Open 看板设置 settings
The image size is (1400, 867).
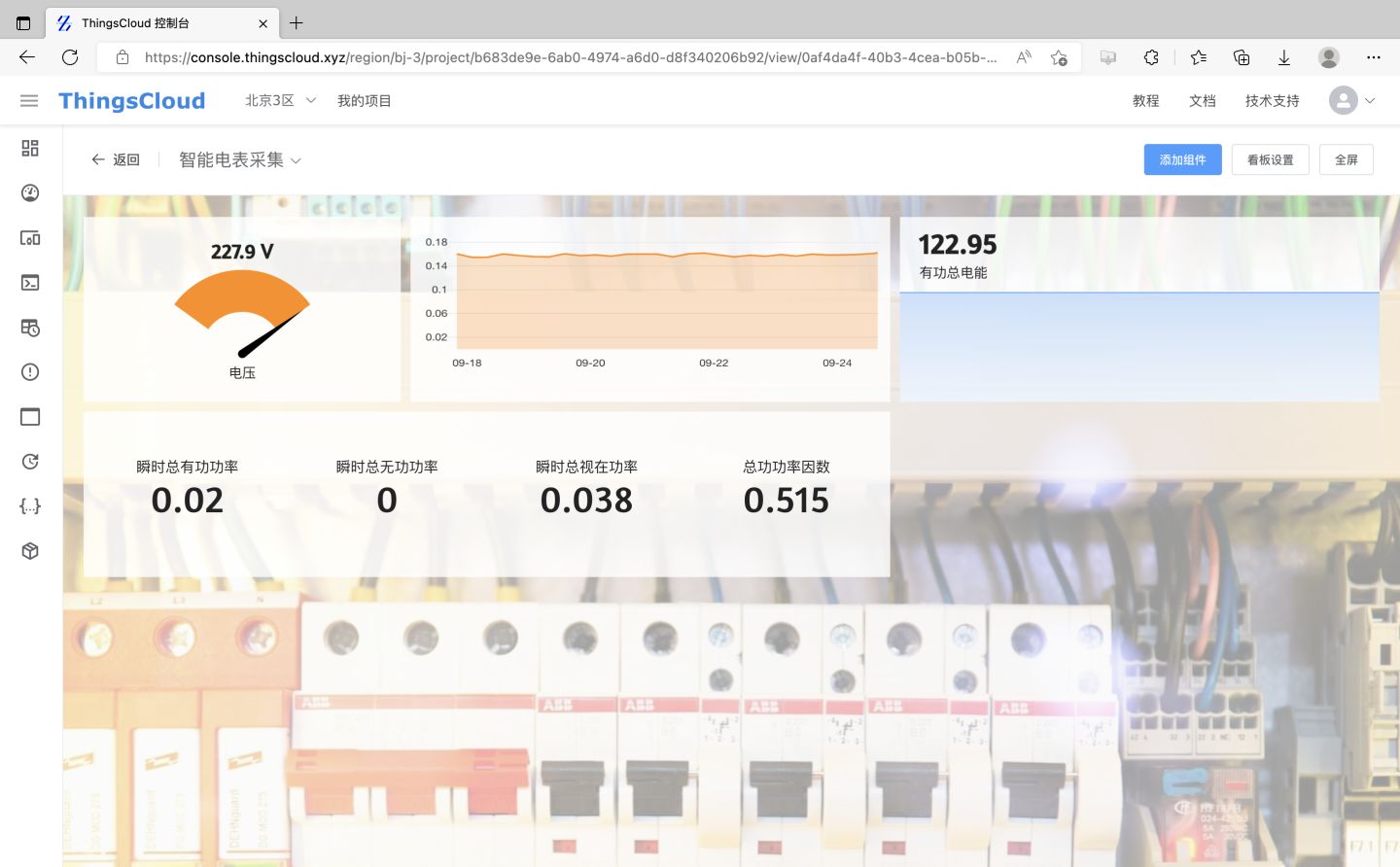click(x=1270, y=159)
